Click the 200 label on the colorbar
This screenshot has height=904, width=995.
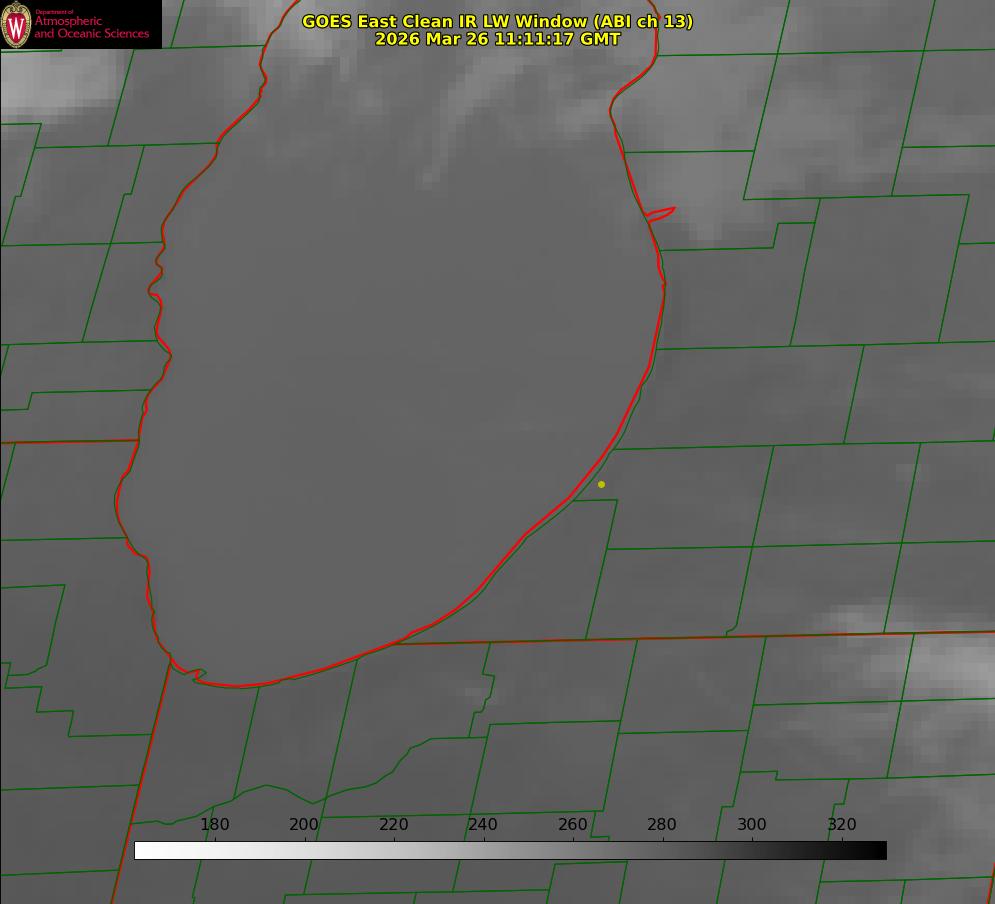click(x=304, y=825)
